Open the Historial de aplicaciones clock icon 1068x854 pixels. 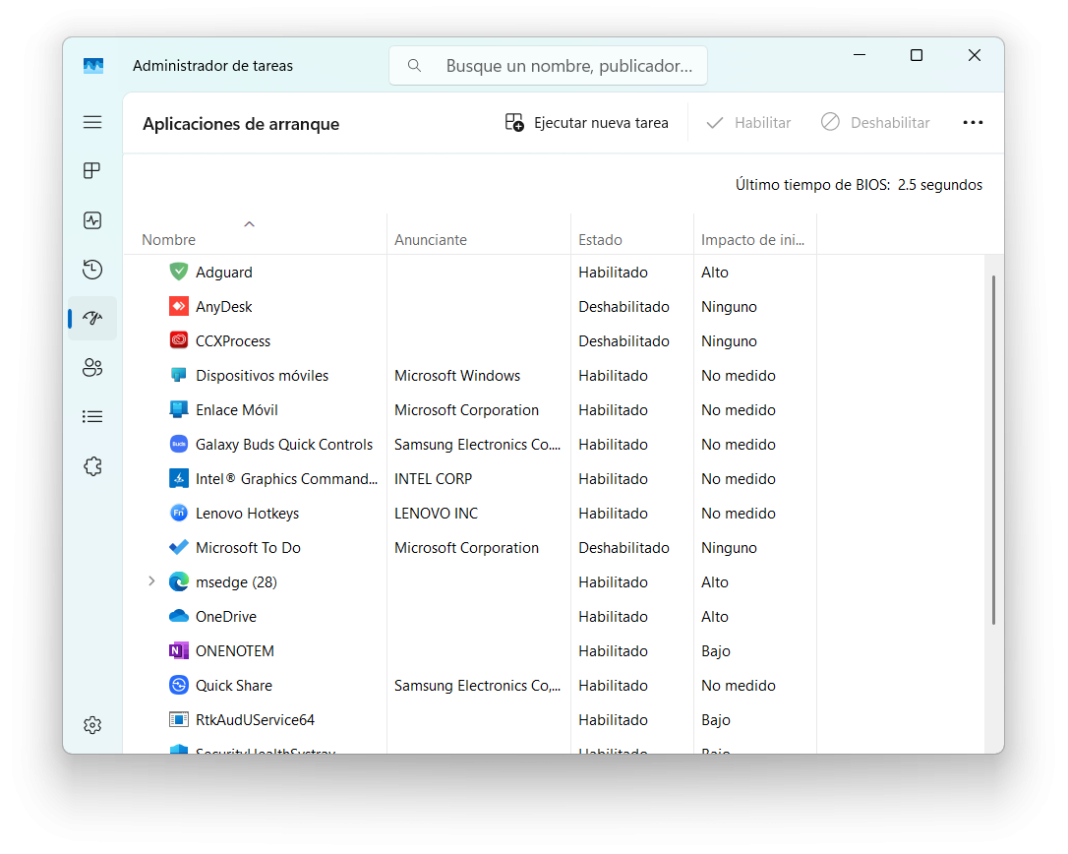(x=92, y=269)
